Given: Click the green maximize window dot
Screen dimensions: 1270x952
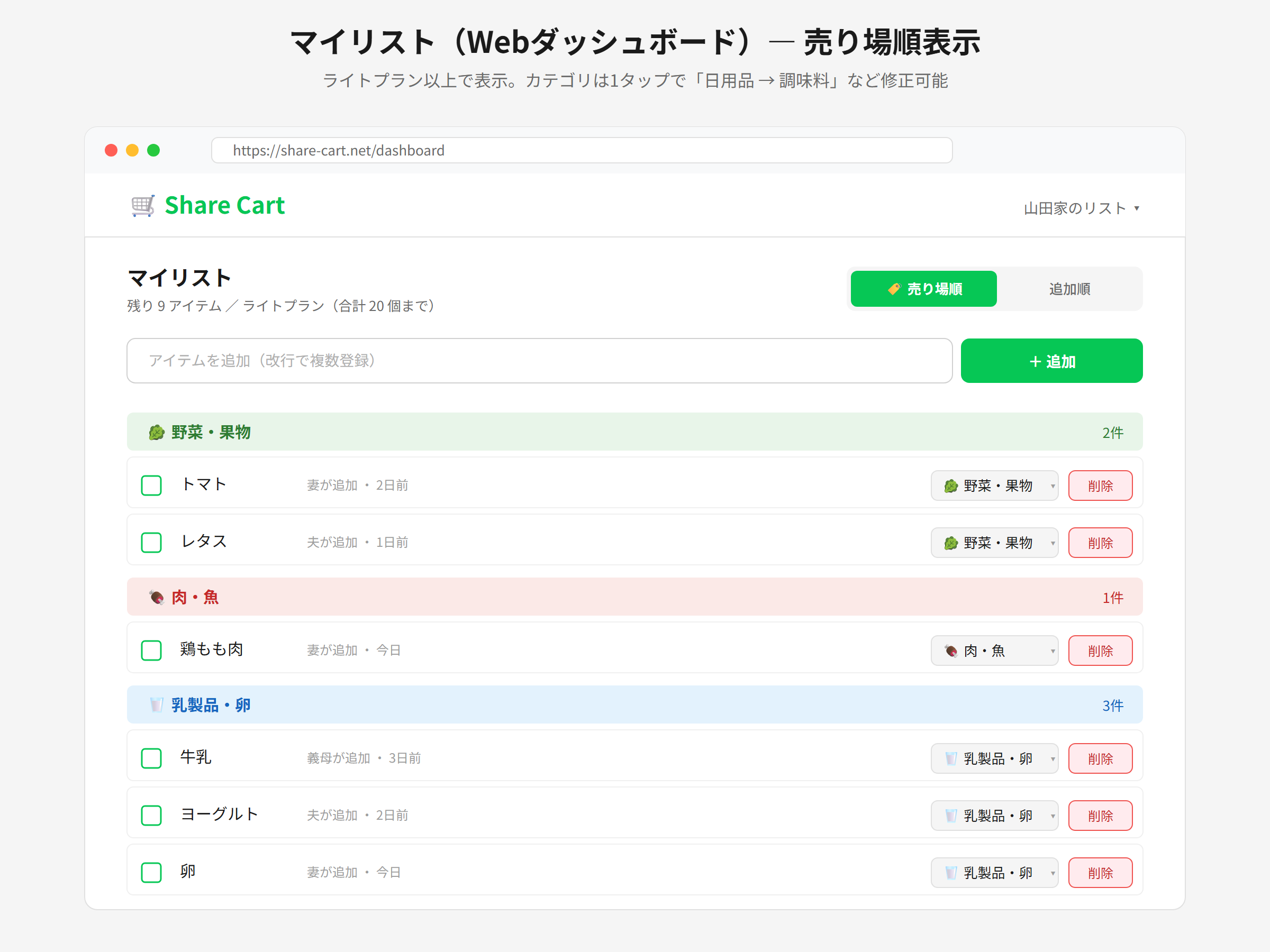Looking at the screenshot, I should click(153, 150).
